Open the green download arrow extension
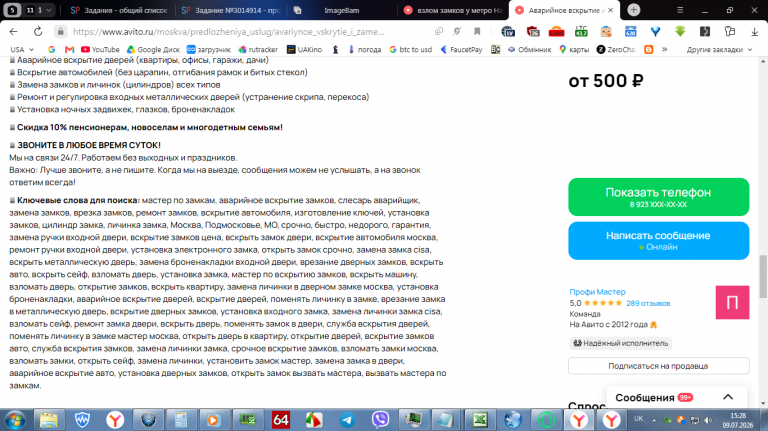The height and width of the screenshot is (431, 768). 680,32
